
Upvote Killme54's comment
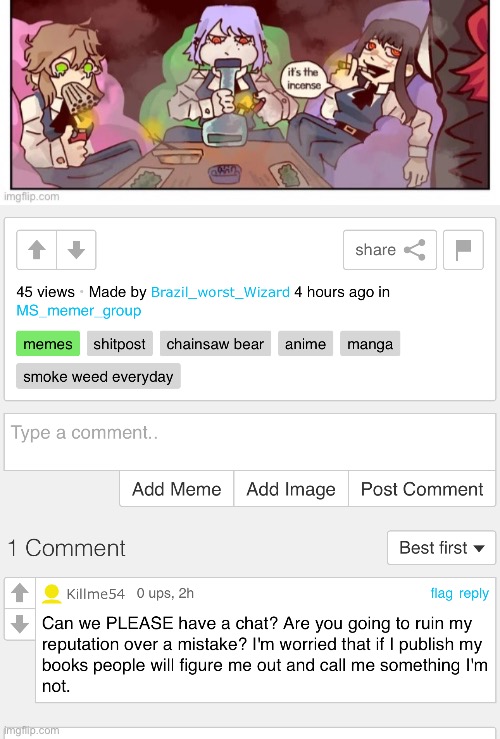[20, 593]
